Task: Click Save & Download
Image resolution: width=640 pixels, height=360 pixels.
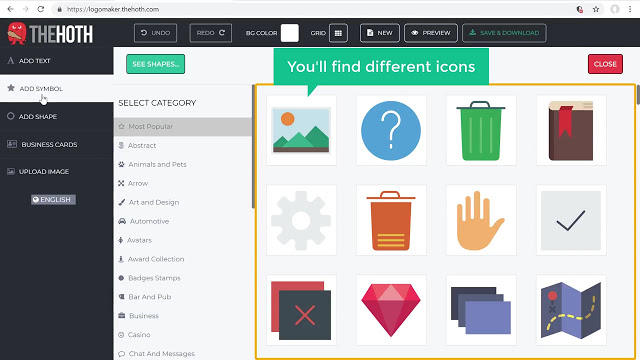Action: coord(504,33)
